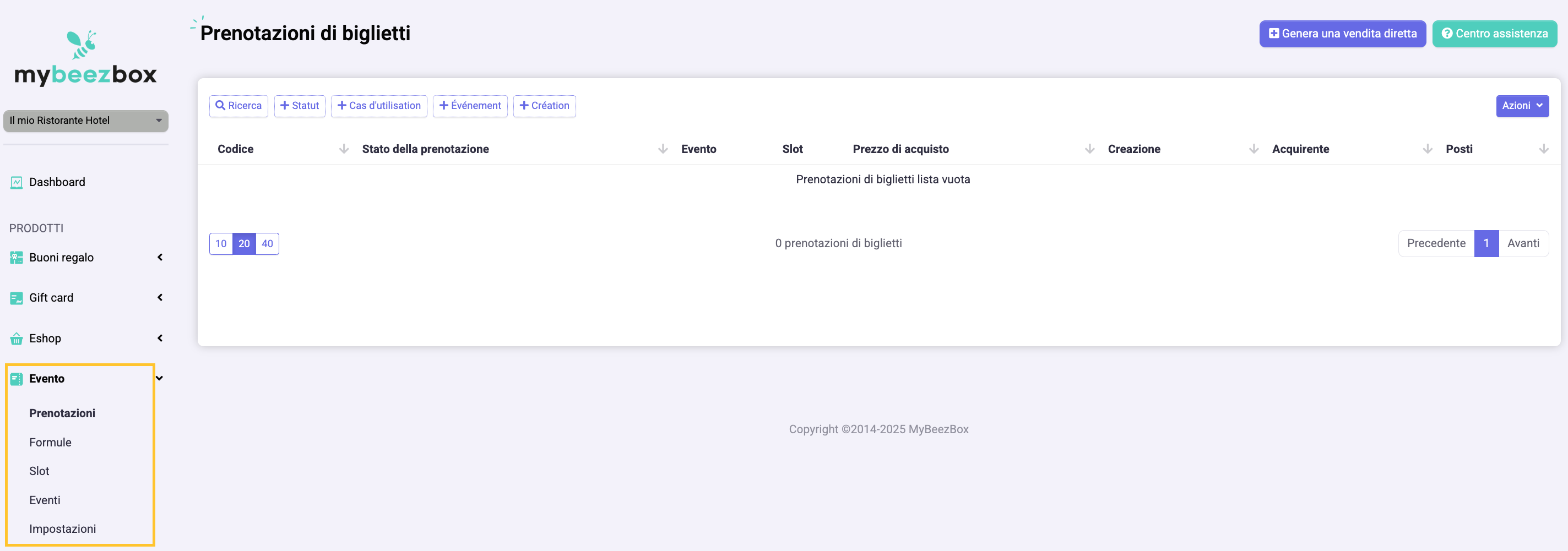Collapse the Evento submenu chevron

[160, 378]
